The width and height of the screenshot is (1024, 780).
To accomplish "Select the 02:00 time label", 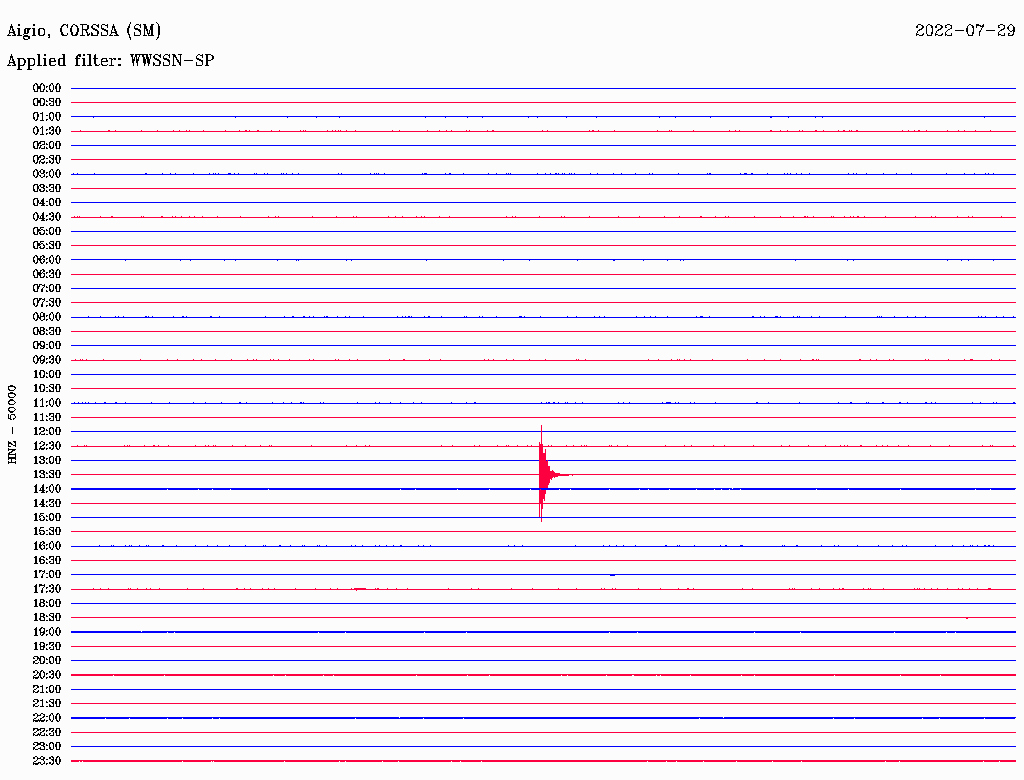I will coord(47,146).
